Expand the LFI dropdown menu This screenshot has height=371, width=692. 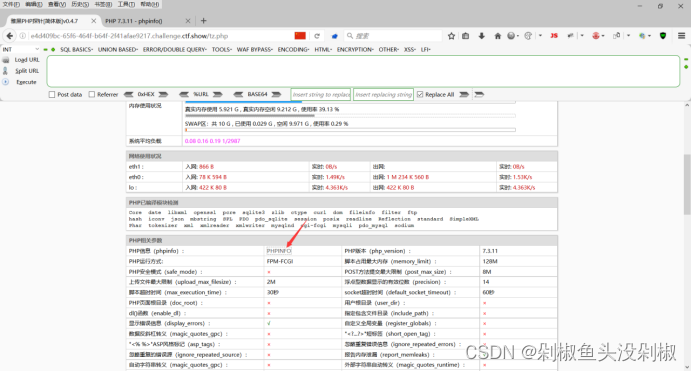pos(425,49)
